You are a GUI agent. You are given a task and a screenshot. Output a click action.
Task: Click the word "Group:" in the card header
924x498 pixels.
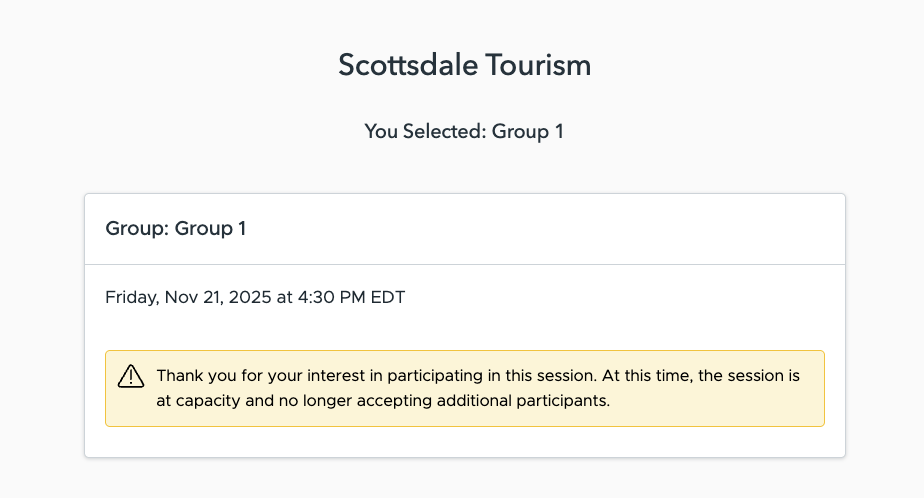(137, 229)
